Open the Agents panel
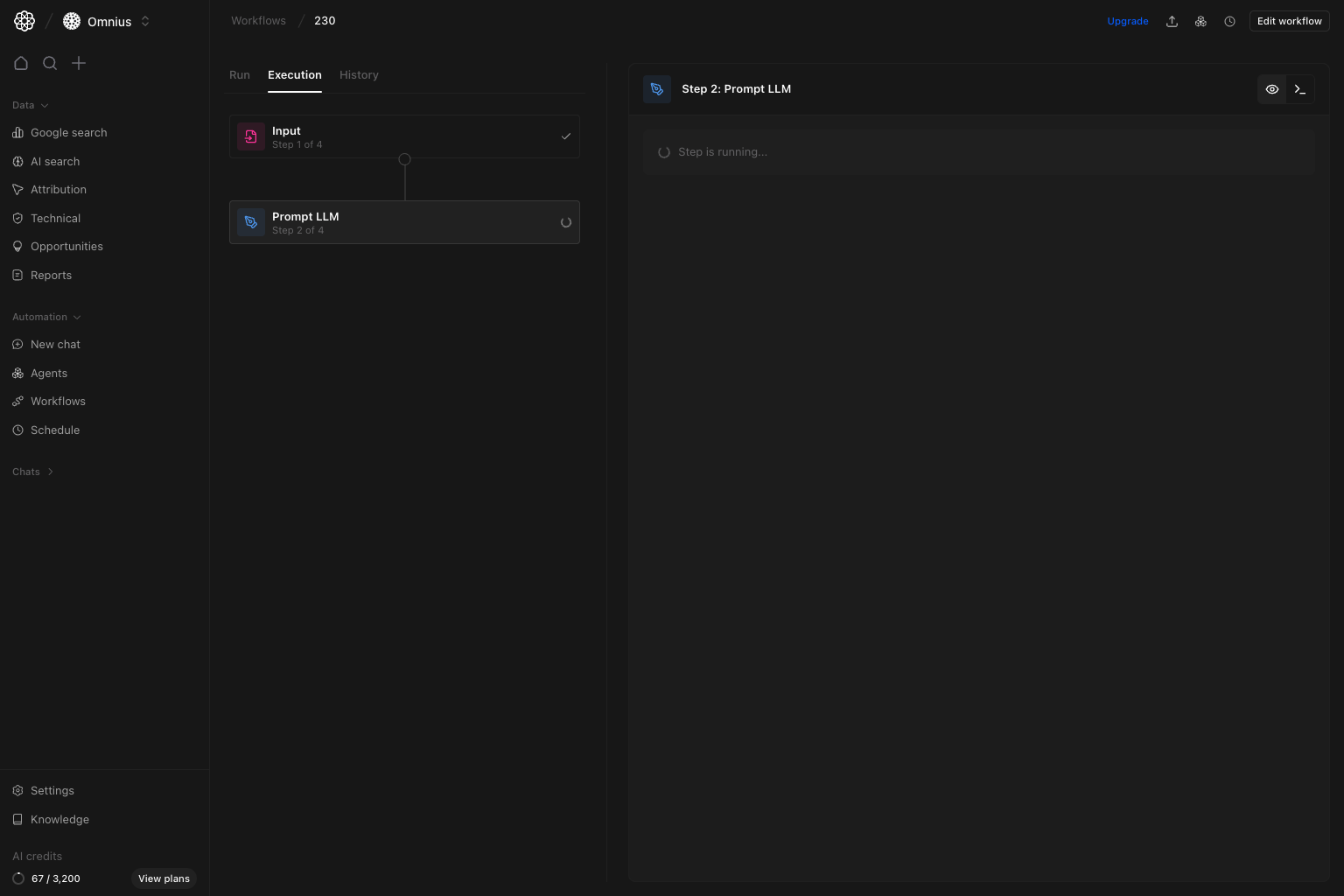The width and height of the screenshot is (1344, 896). pos(48,373)
